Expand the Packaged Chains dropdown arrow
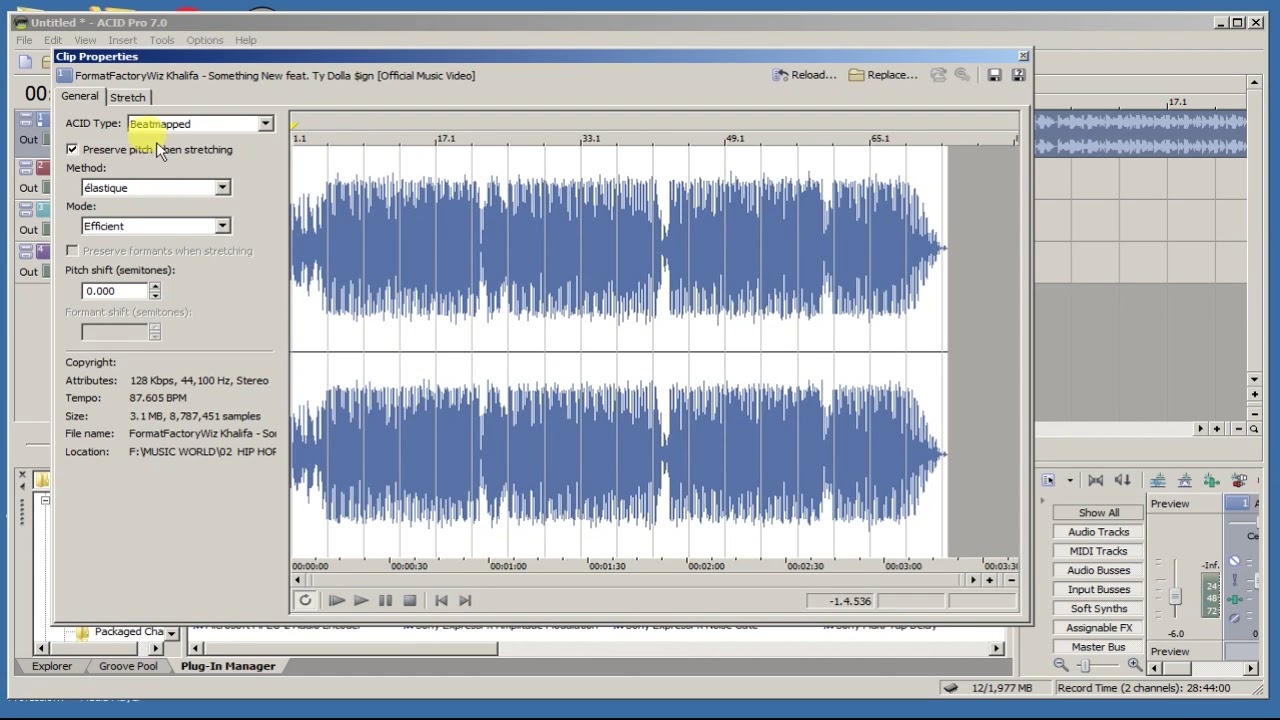The width and height of the screenshot is (1280, 720). 172,633
